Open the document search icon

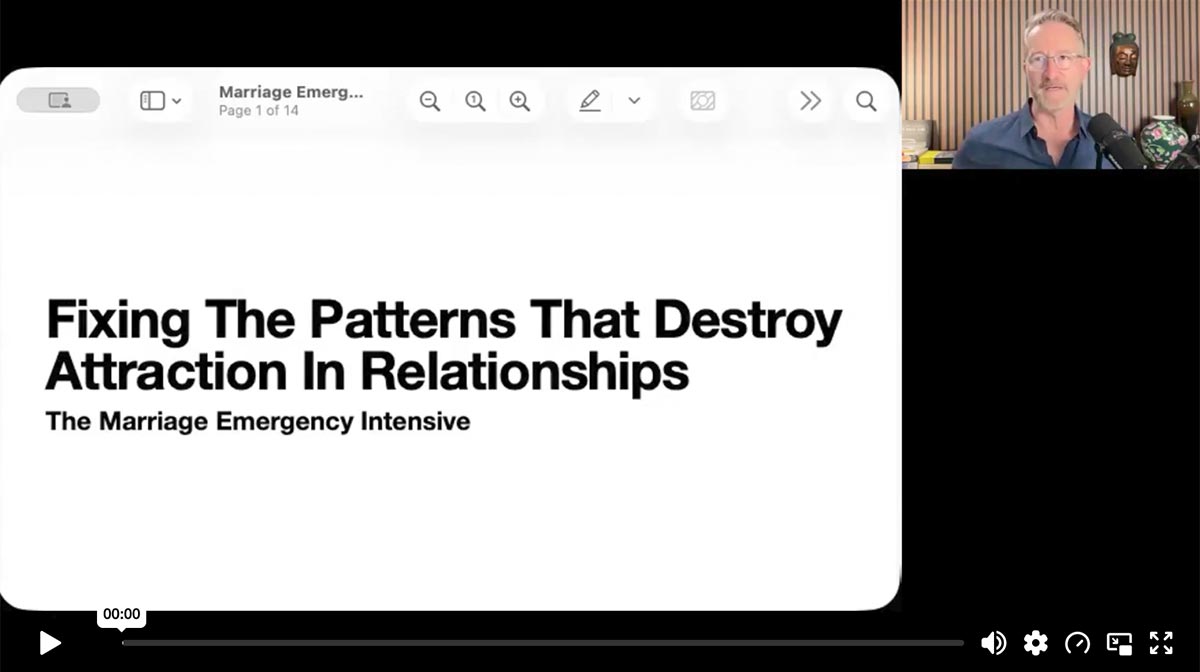coord(866,101)
